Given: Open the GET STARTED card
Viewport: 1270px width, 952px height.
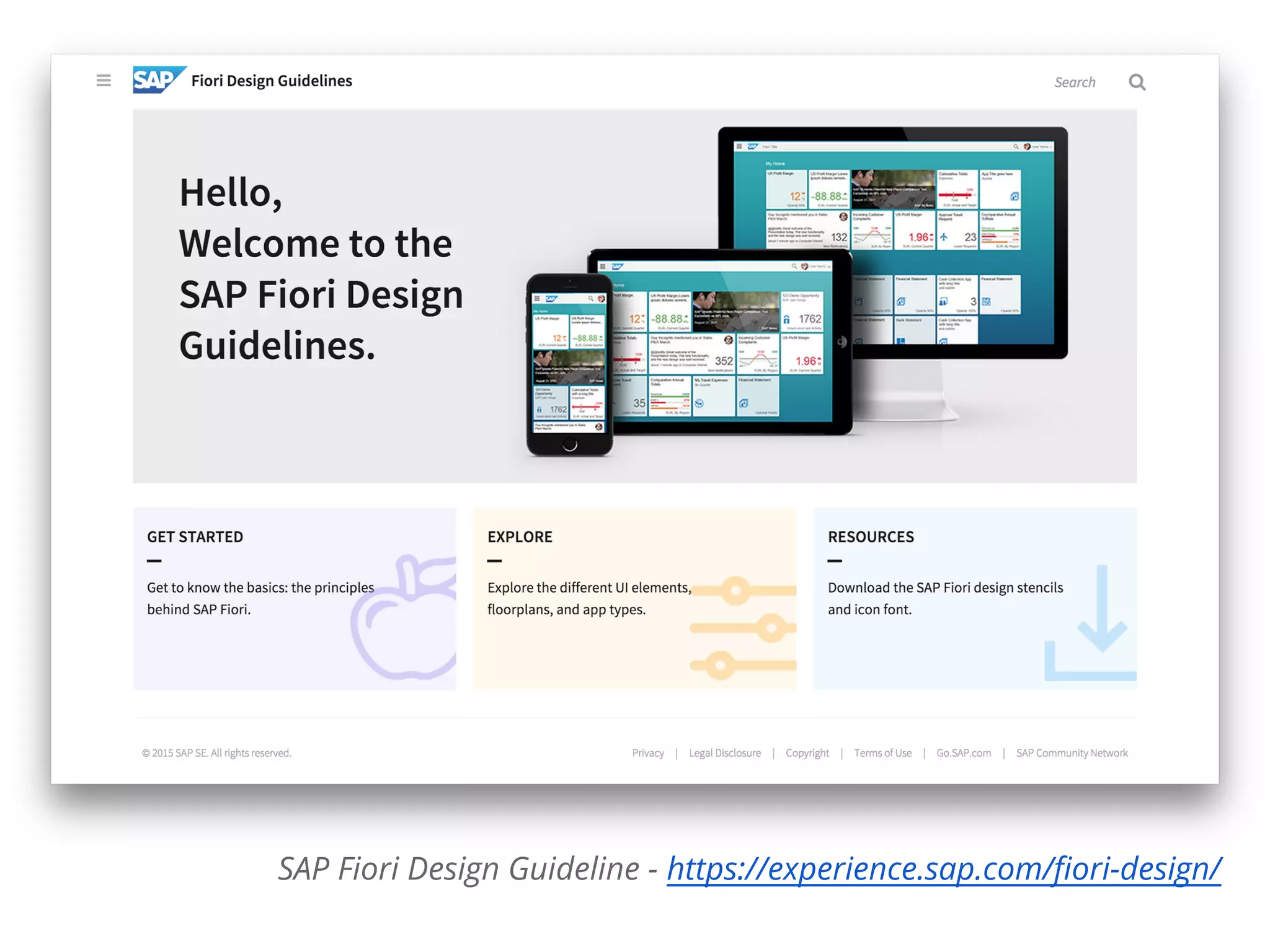Looking at the screenshot, I should pyautogui.click(x=295, y=599).
